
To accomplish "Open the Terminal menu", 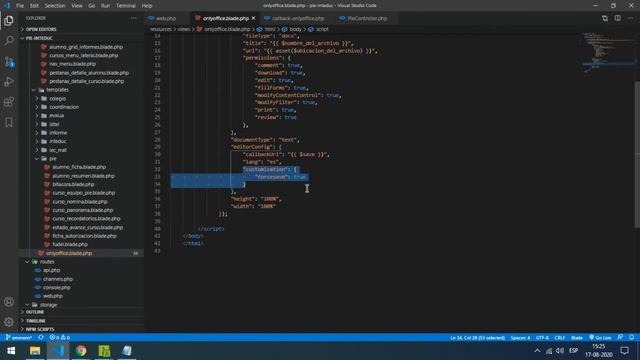I will tap(126, 6).
